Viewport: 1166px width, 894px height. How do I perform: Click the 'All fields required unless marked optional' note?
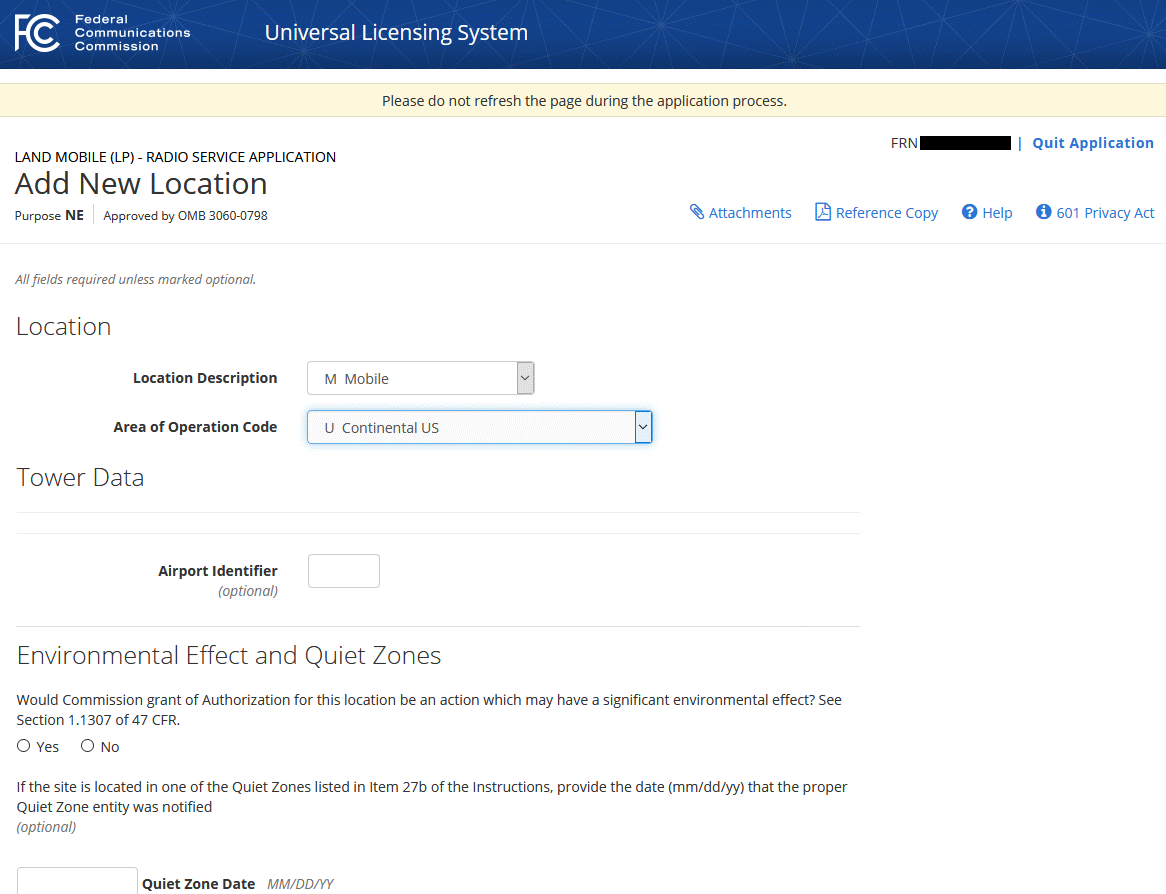coord(135,280)
